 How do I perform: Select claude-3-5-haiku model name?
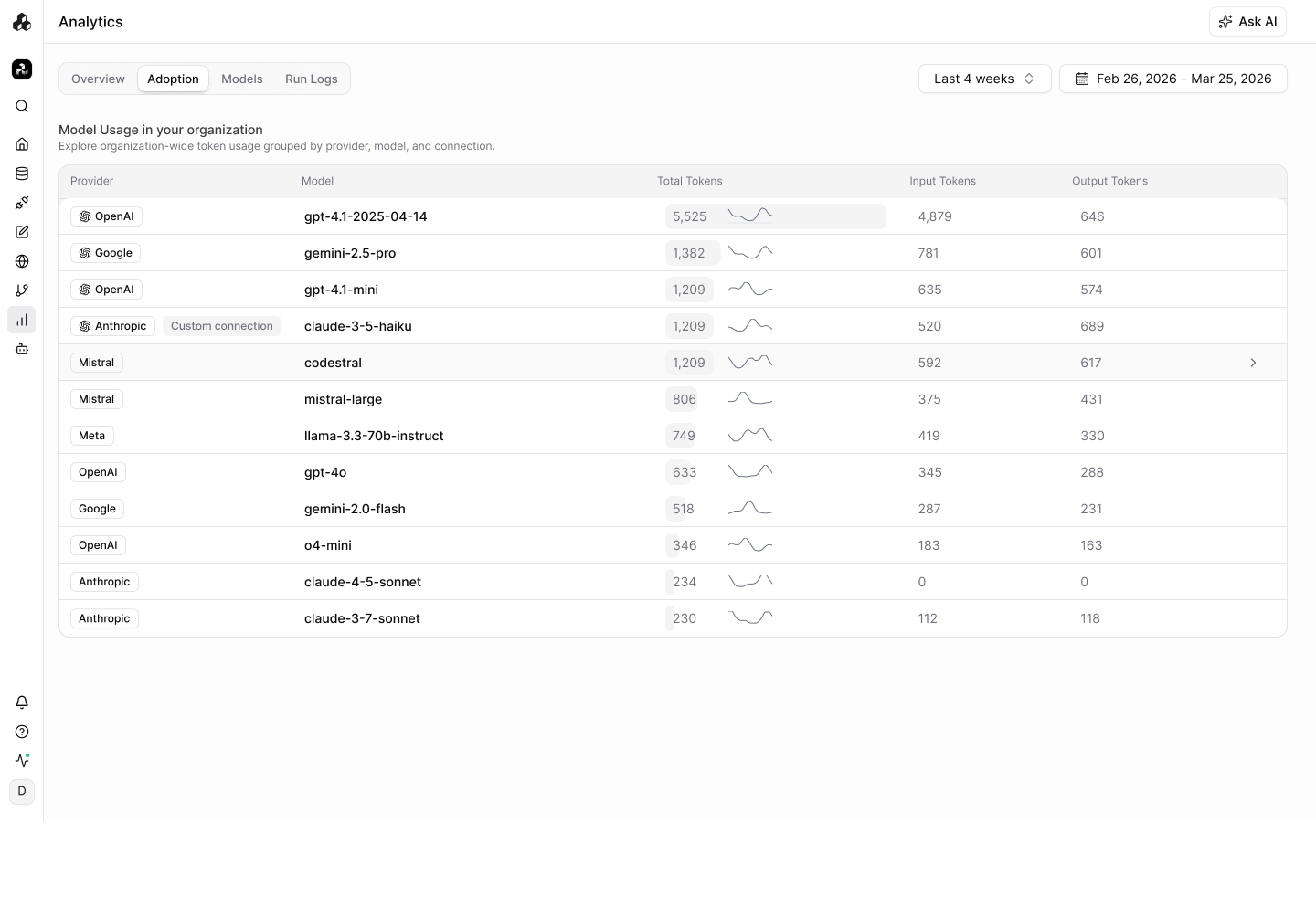[358, 326]
